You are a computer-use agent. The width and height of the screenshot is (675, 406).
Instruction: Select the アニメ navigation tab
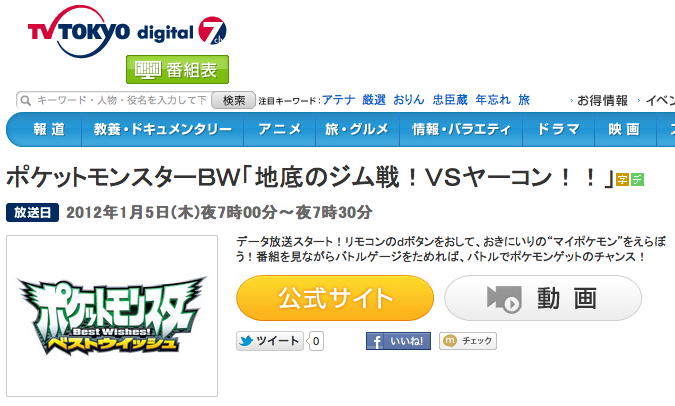pos(280,129)
